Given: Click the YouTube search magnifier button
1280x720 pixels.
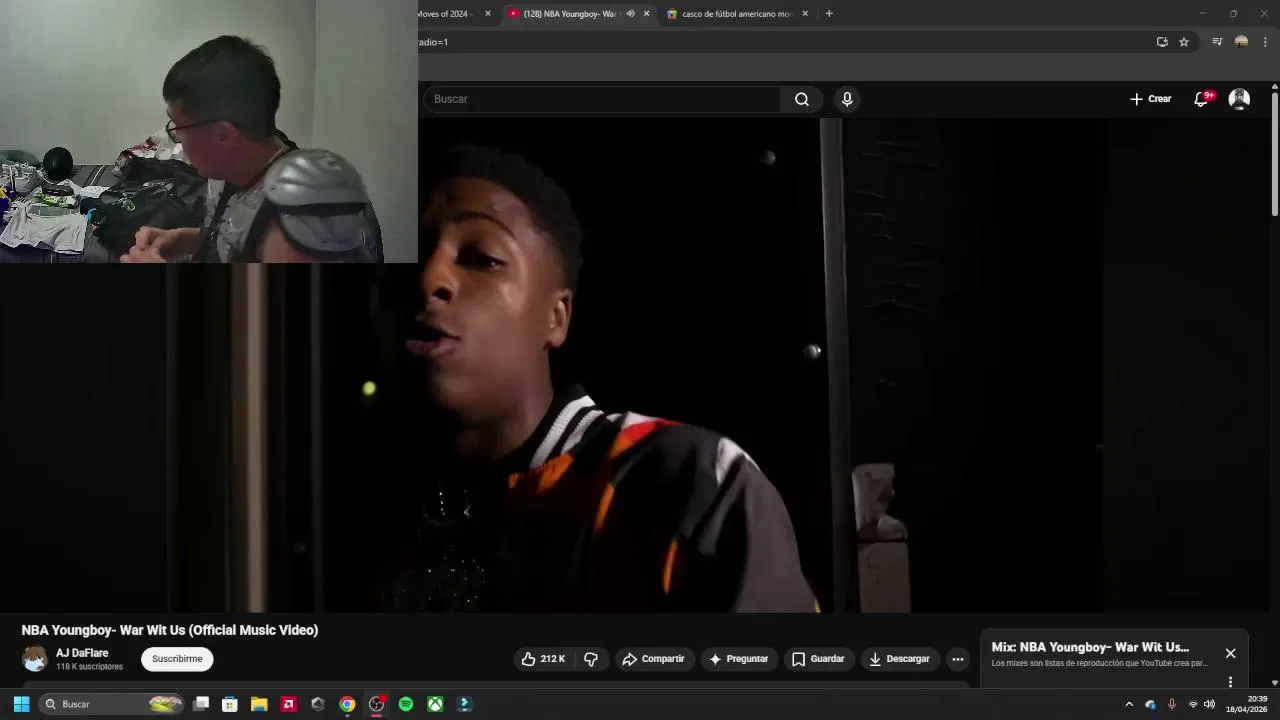Looking at the screenshot, I should [802, 99].
